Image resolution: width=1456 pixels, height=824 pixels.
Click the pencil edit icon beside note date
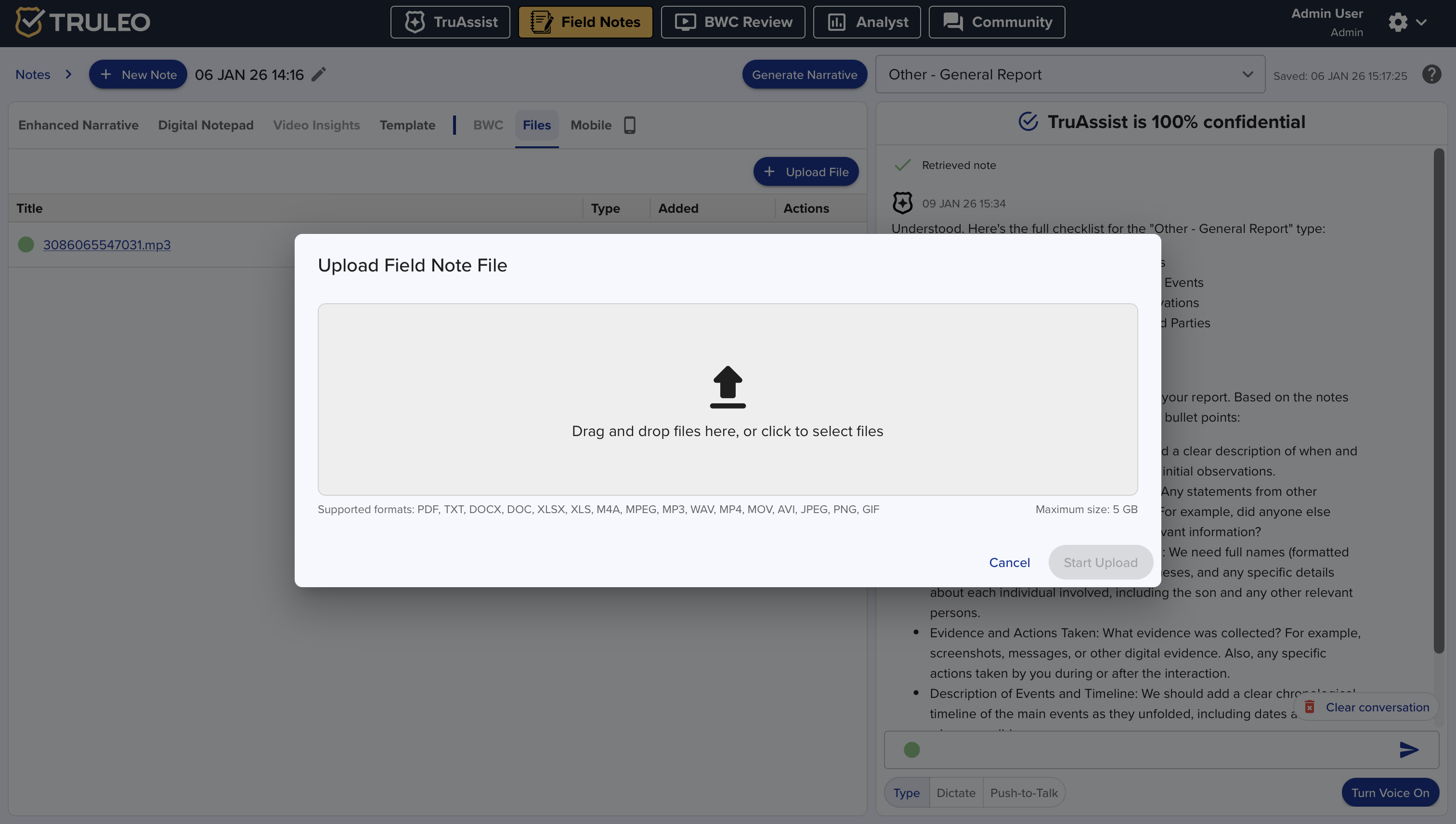click(x=319, y=75)
